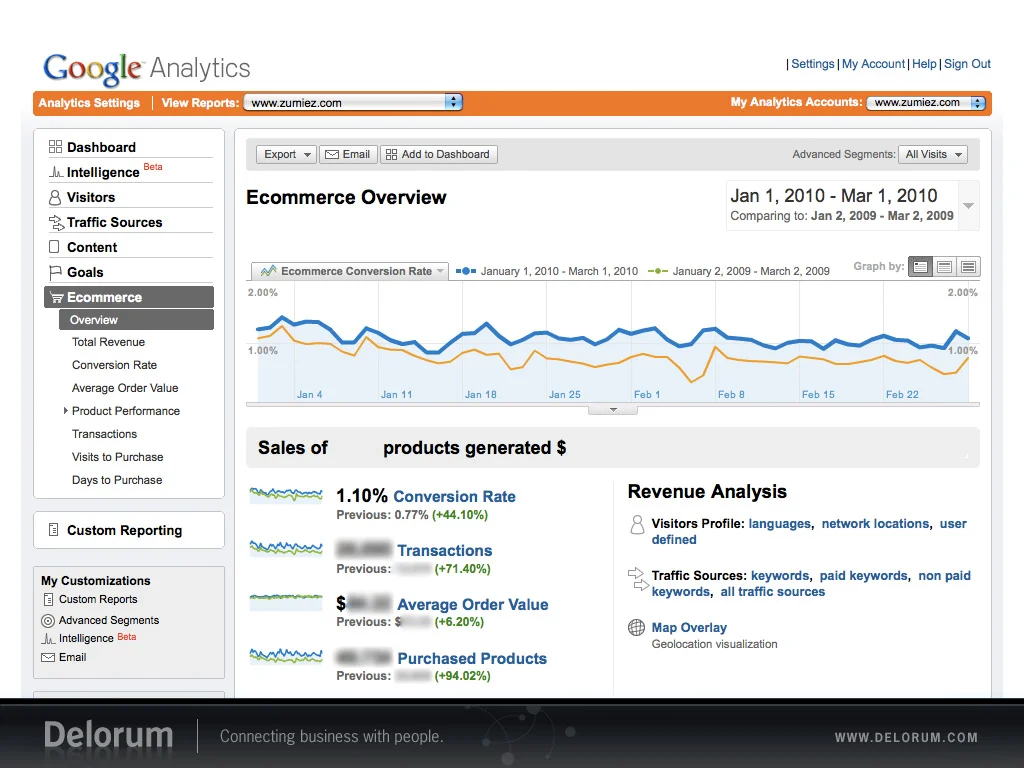Click the Goals flag icon in sidebar

(x=55, y=272)
